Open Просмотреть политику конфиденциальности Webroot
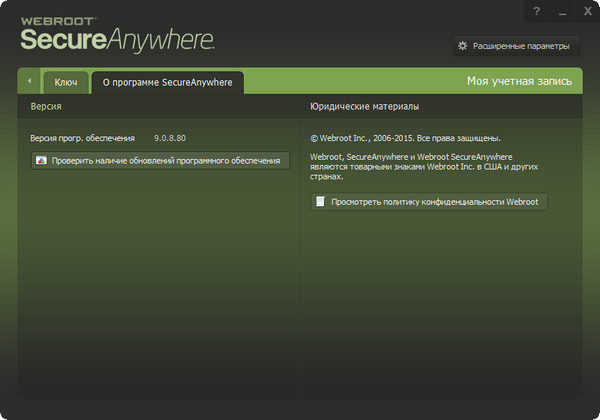 coord(429,202)
